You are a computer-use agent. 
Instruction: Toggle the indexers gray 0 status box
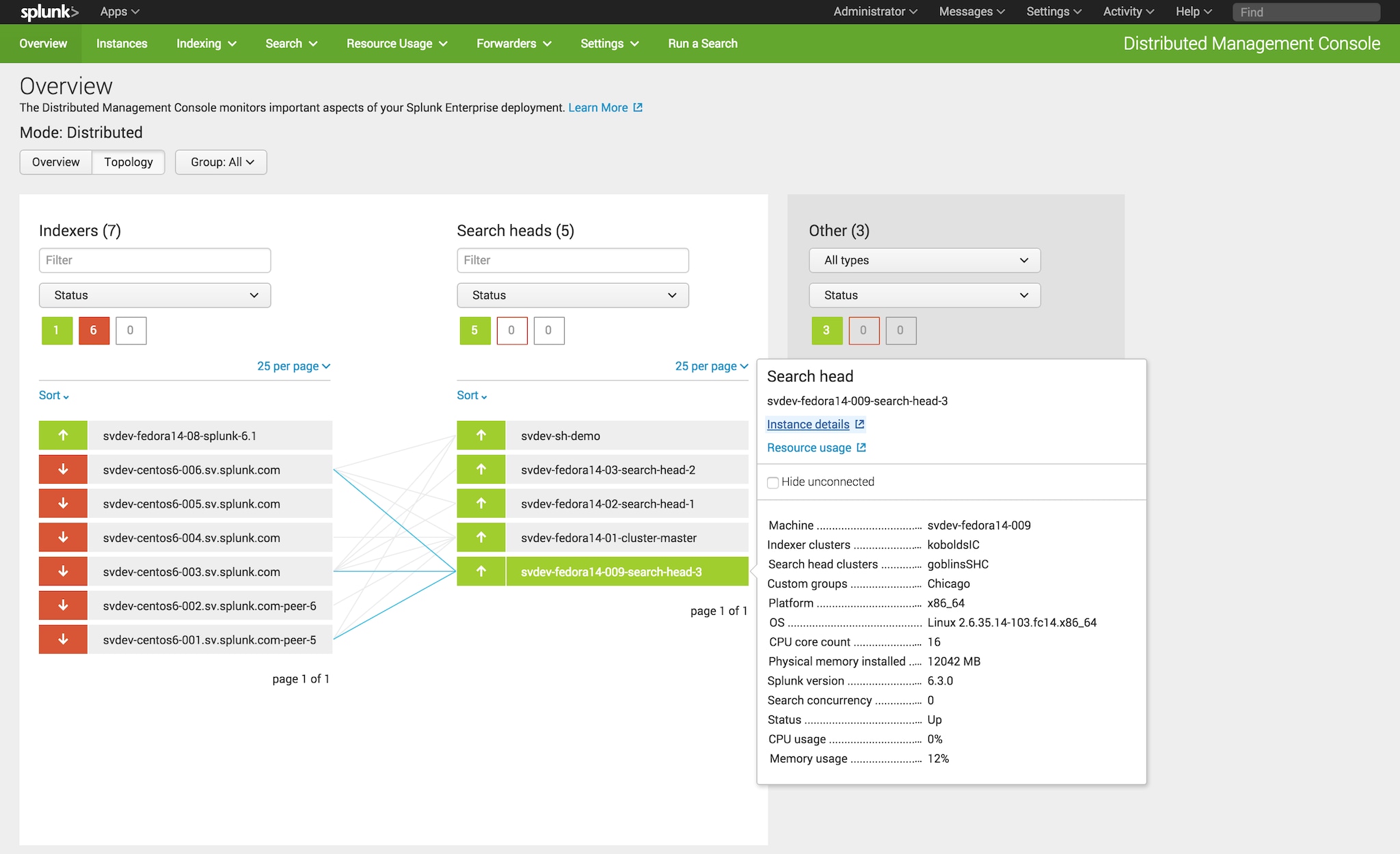131,331
